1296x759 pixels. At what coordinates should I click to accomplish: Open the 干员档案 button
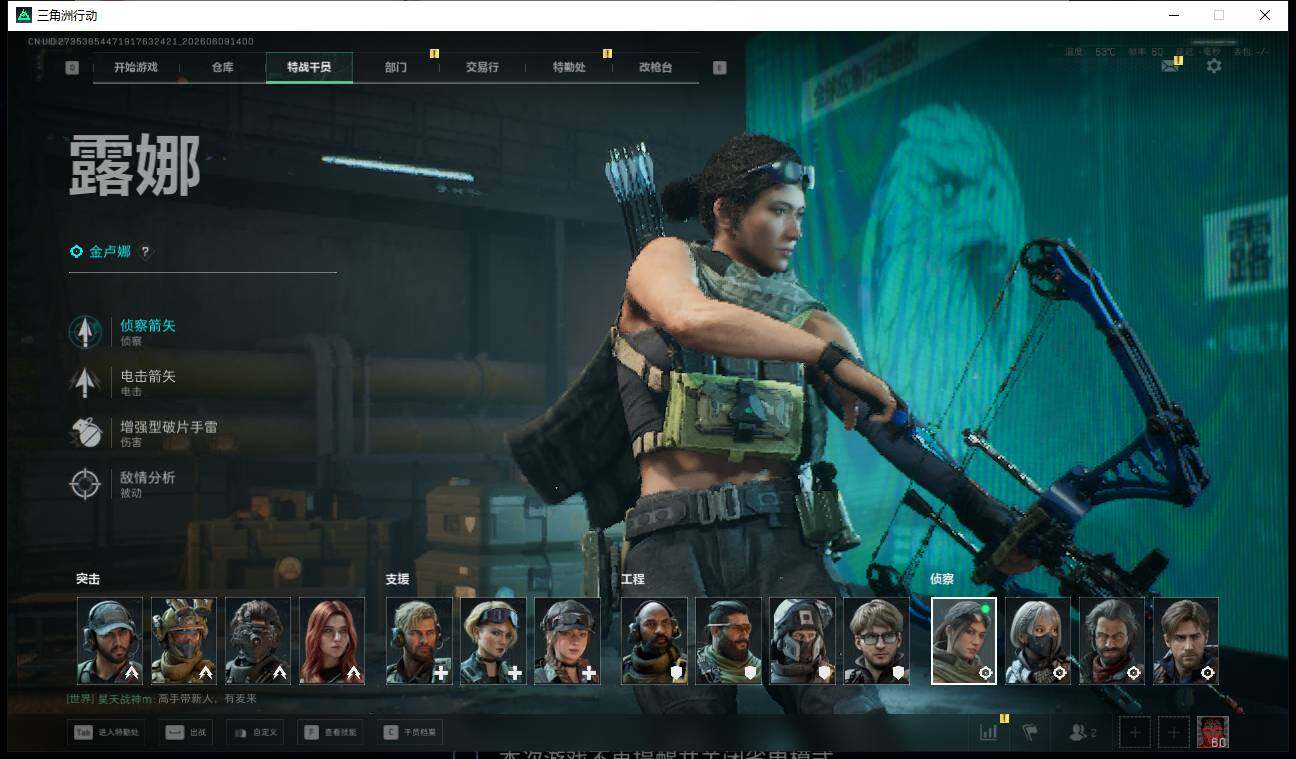pyautogui.click(x=410, y=733)
